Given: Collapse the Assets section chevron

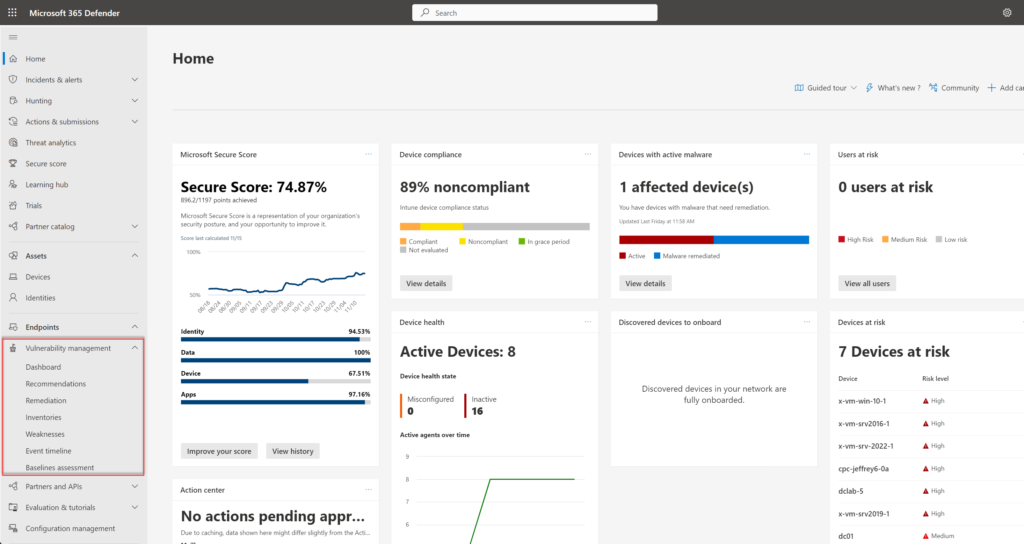Looking at the screenshot, I should [135, 255].
